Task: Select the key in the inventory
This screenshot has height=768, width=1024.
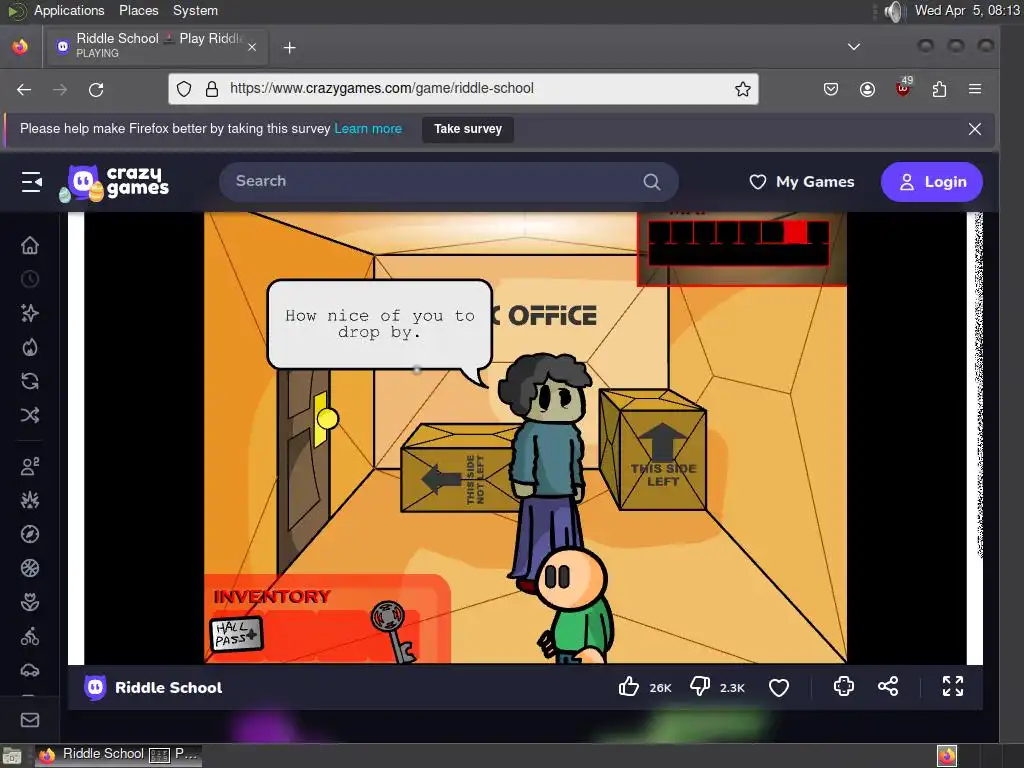Action: click(393, 632)
